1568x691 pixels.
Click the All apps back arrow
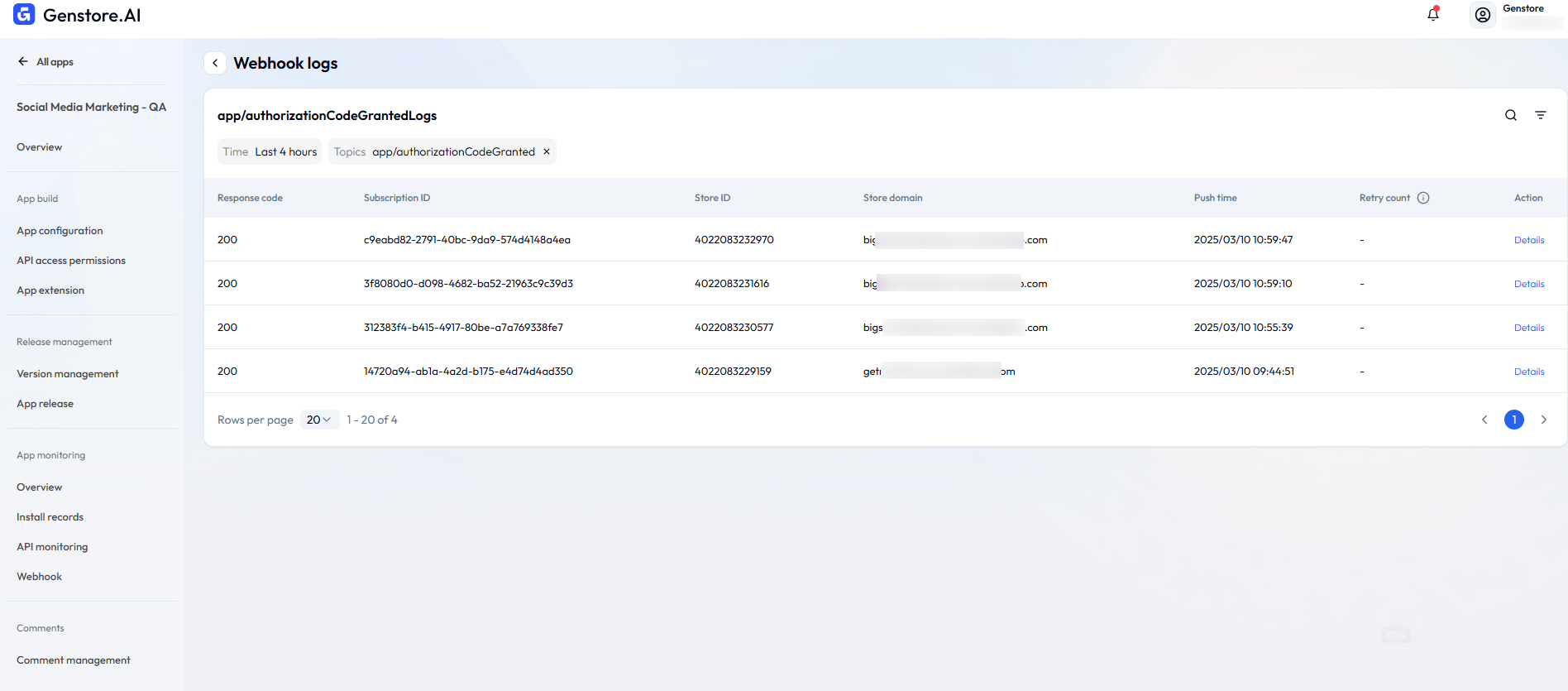point(23,61)
